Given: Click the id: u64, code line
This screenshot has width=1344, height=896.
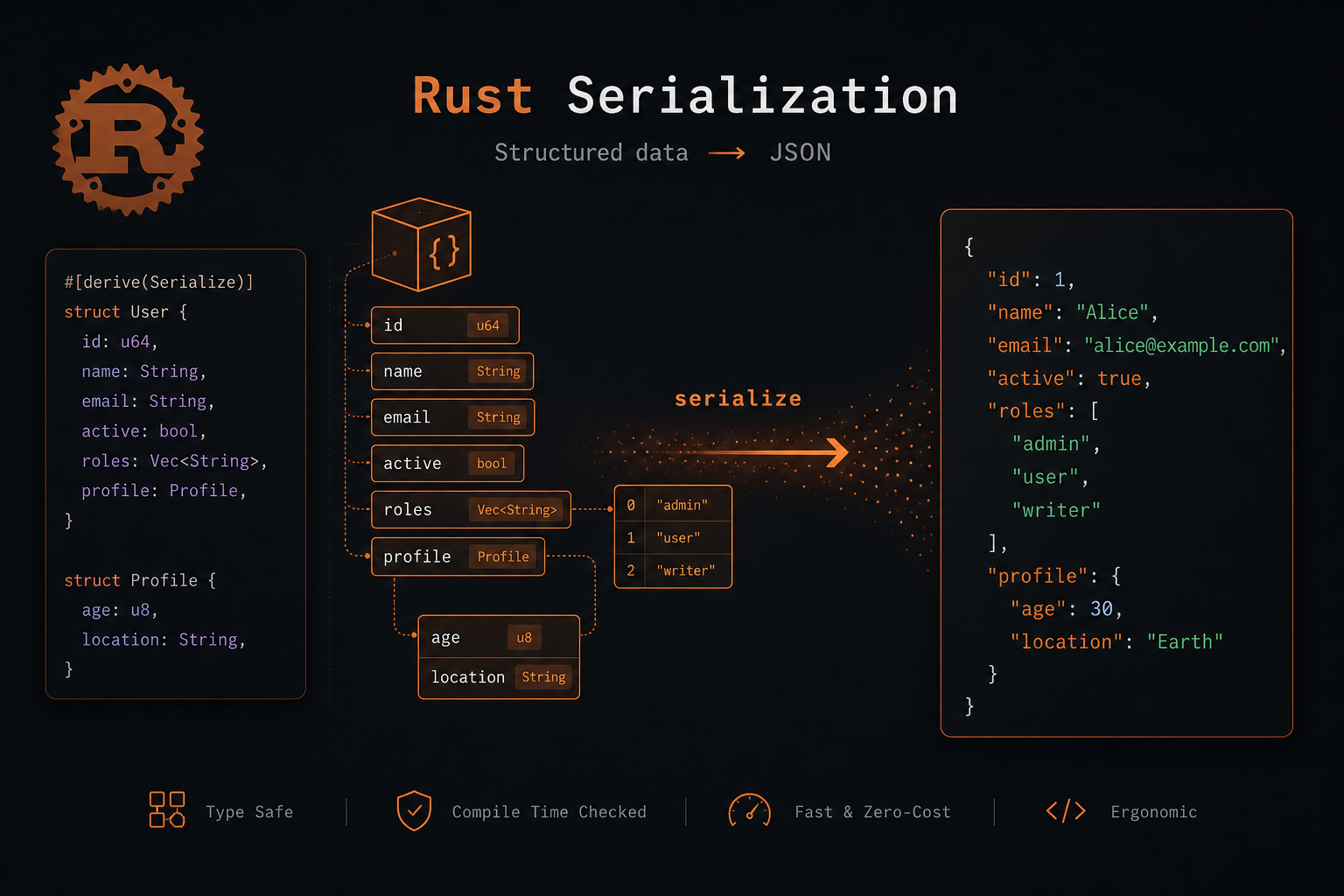Looking at the screenshot, I should [x=120, y=341].
